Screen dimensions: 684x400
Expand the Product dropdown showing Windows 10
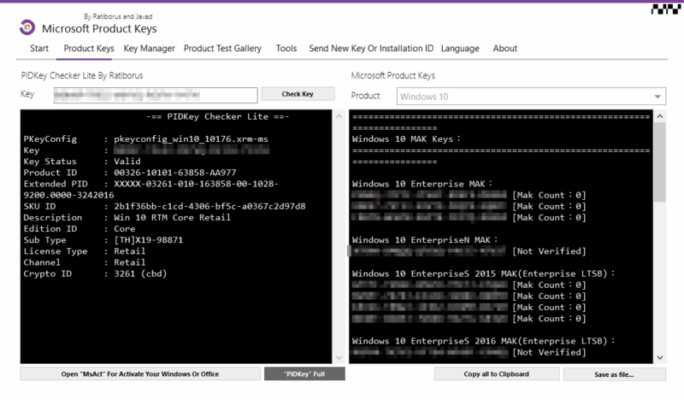[531, 96]
